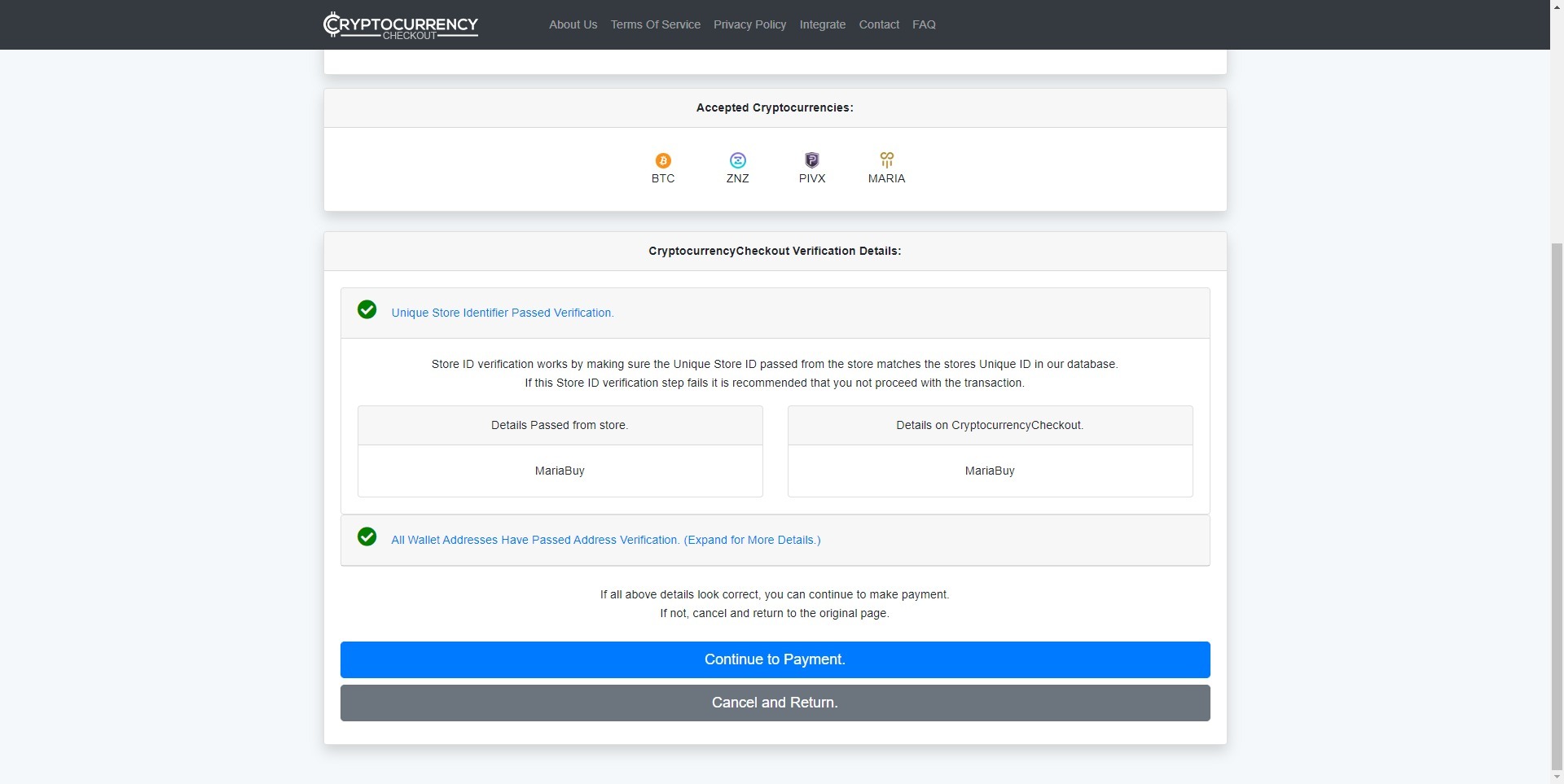Collapse Unique Store Identifier Passed Verification section
The width and height of the screenshot is (1564, 784).
point(503,313)
